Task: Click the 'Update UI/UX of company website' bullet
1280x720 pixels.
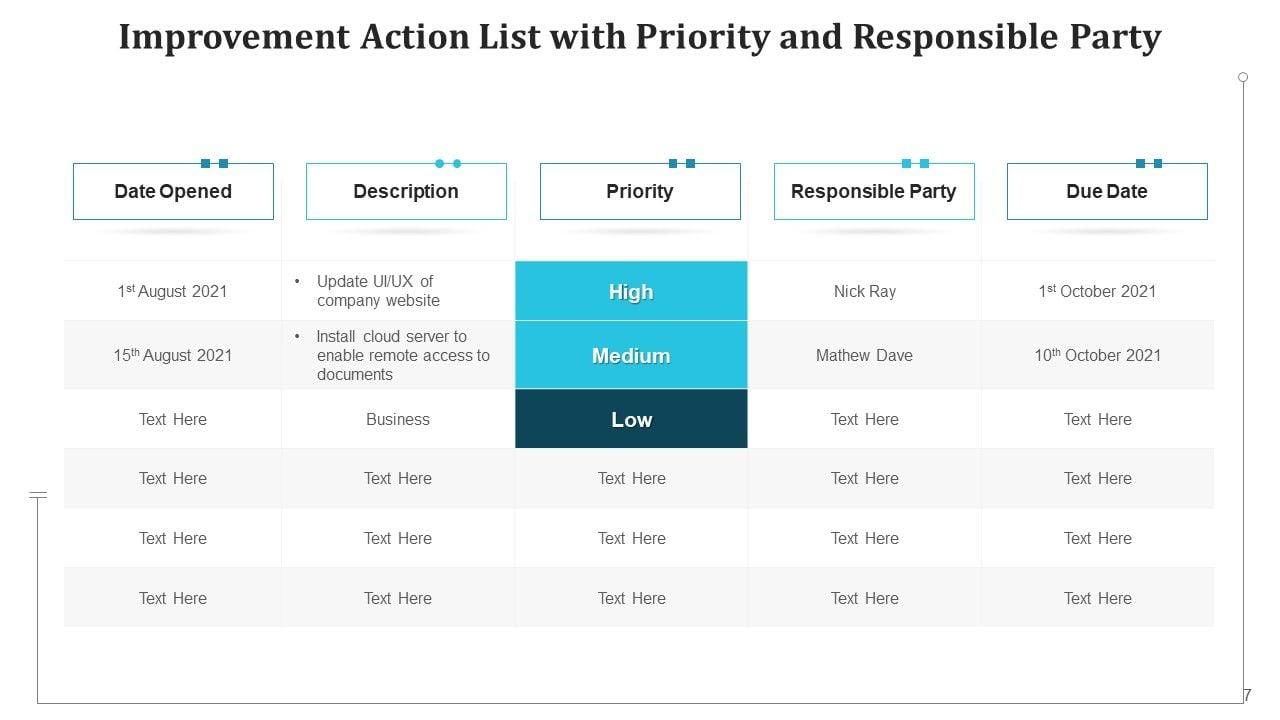Action: tap(377, 291)
